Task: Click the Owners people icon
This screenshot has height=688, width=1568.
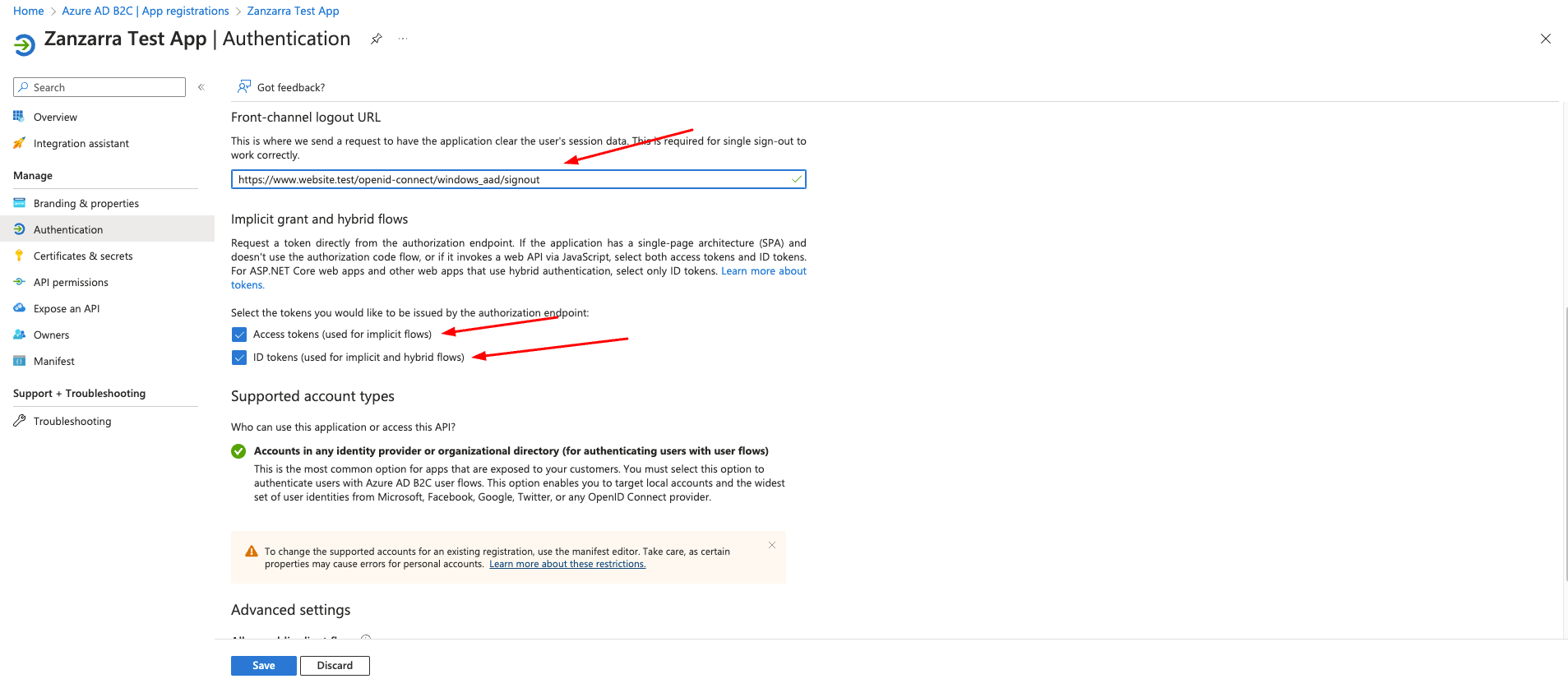Action: pyautogui.click(x=19, y=335)
